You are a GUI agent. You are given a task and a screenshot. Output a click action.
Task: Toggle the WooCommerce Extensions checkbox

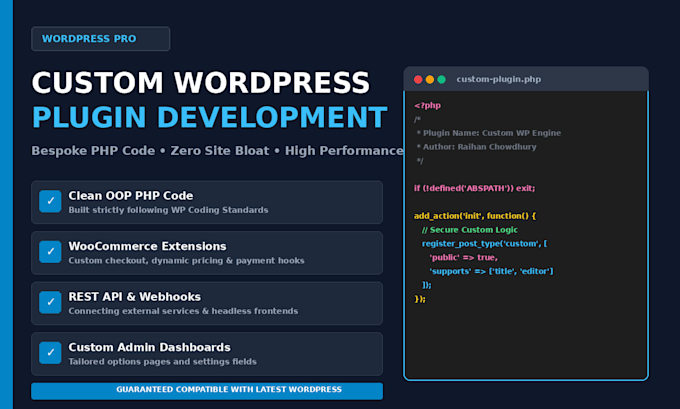[50, 252]
